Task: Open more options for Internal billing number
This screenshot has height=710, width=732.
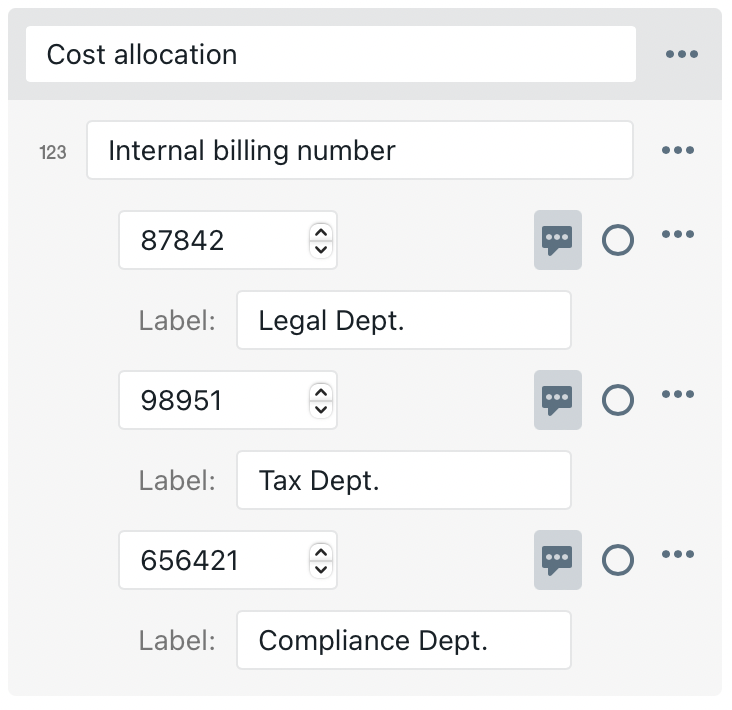Action: point(677,150)
